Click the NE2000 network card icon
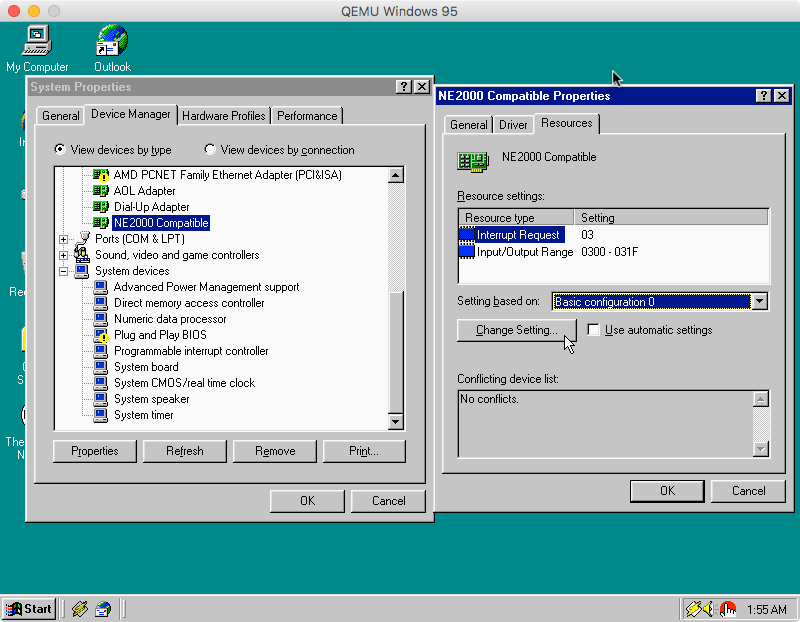 pos(473,161)
